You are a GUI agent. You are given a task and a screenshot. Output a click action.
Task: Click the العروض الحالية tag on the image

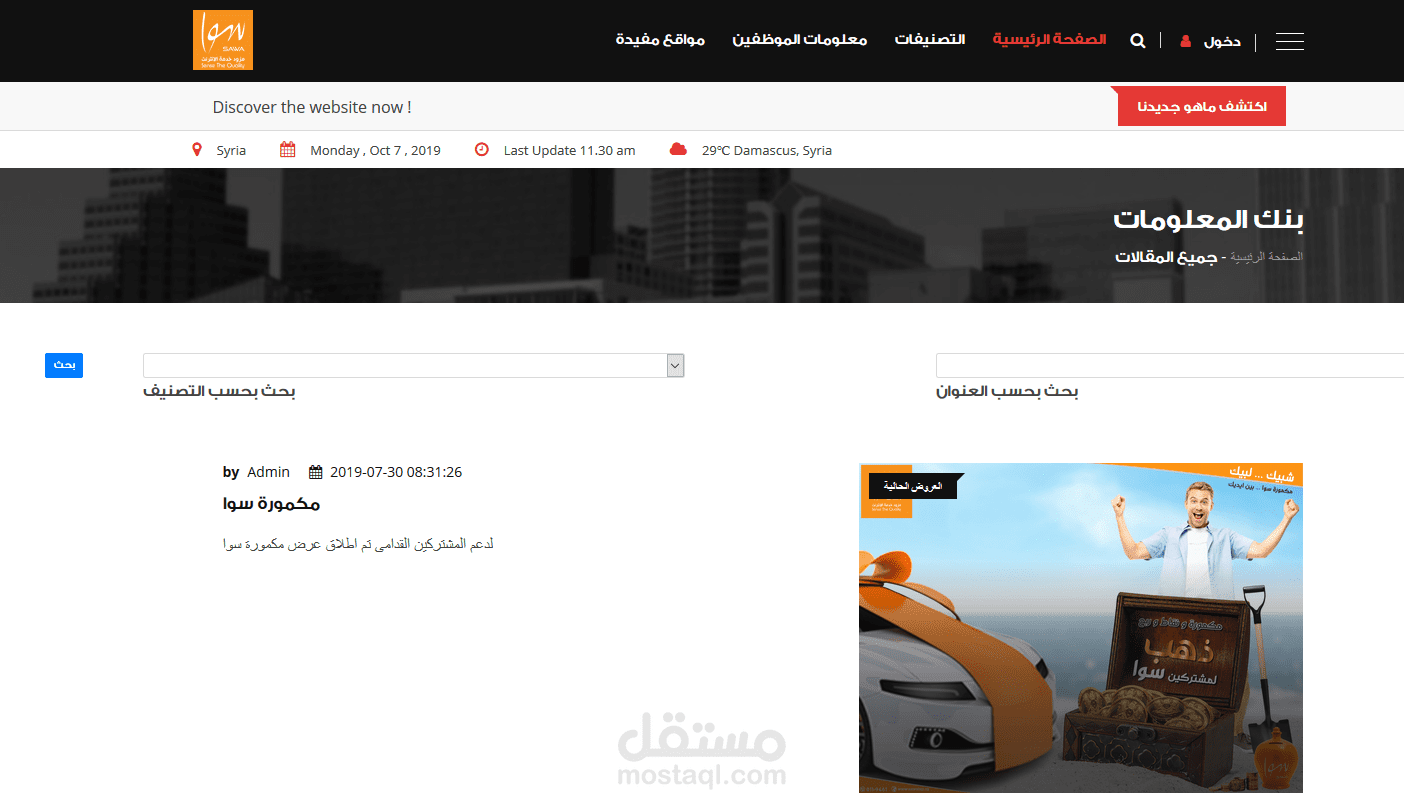coord(913,486)
